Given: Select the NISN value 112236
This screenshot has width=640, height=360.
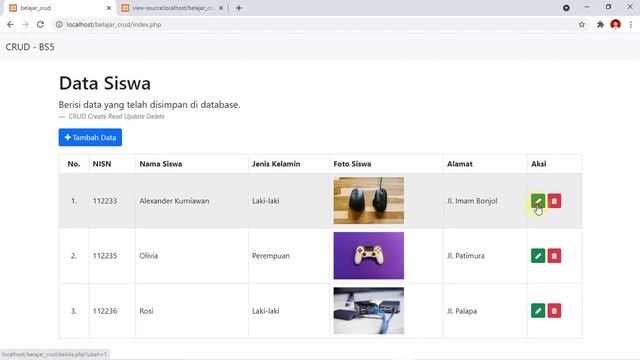Looking at the screenshot, I should [105, 311].
